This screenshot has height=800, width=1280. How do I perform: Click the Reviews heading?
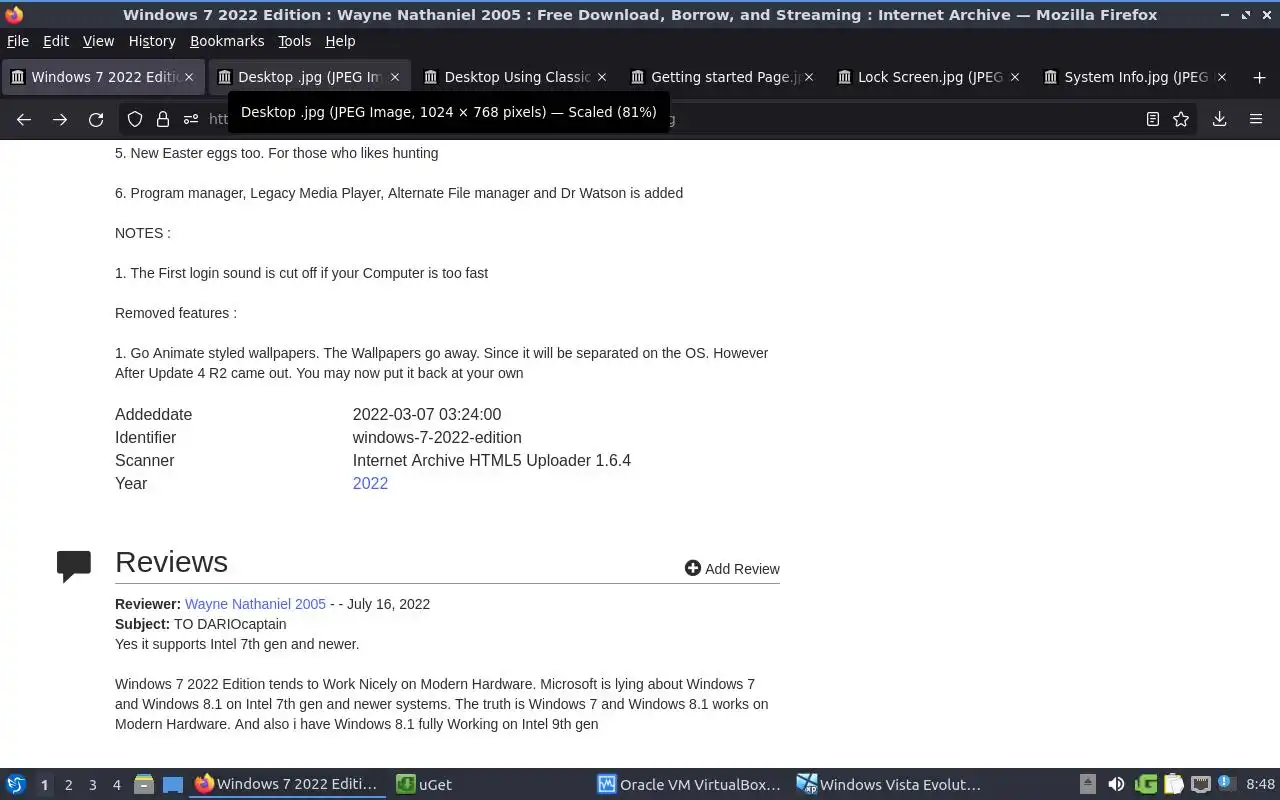coord(171,562)
